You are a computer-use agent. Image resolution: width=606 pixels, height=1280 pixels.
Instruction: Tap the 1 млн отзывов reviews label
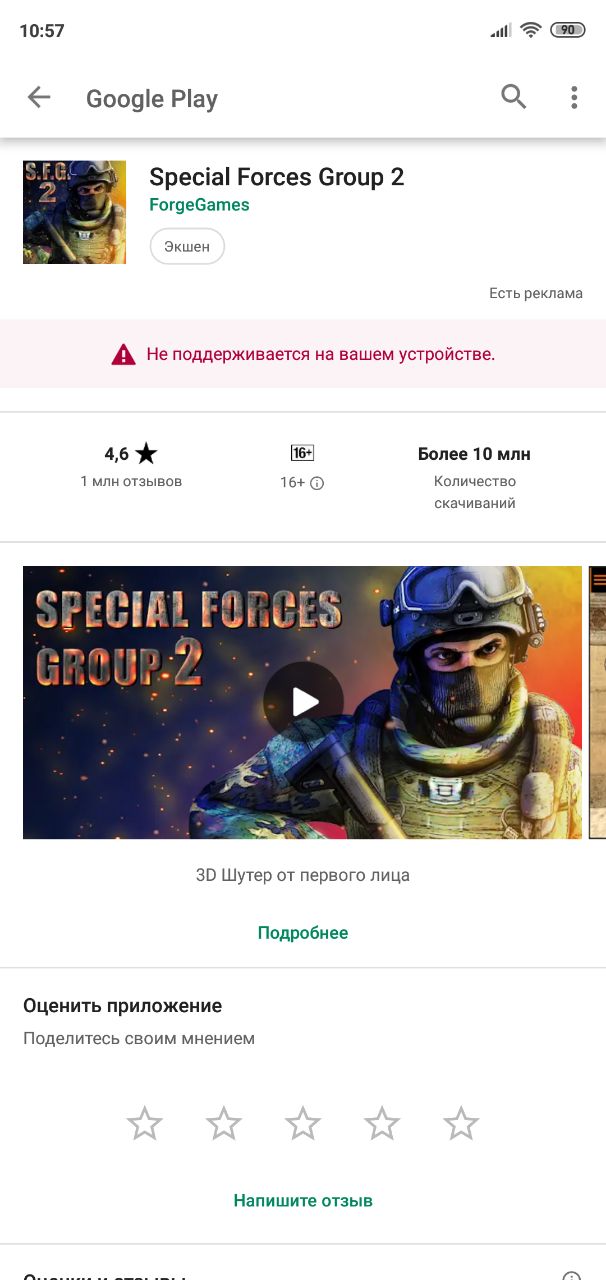(x=131, y=481)
